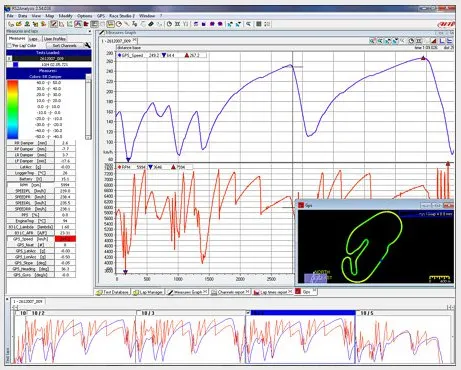Select the LoggerTmp channel row
Image resolution: width=461 pixels, height=370 pixels.
pos(41,173)
